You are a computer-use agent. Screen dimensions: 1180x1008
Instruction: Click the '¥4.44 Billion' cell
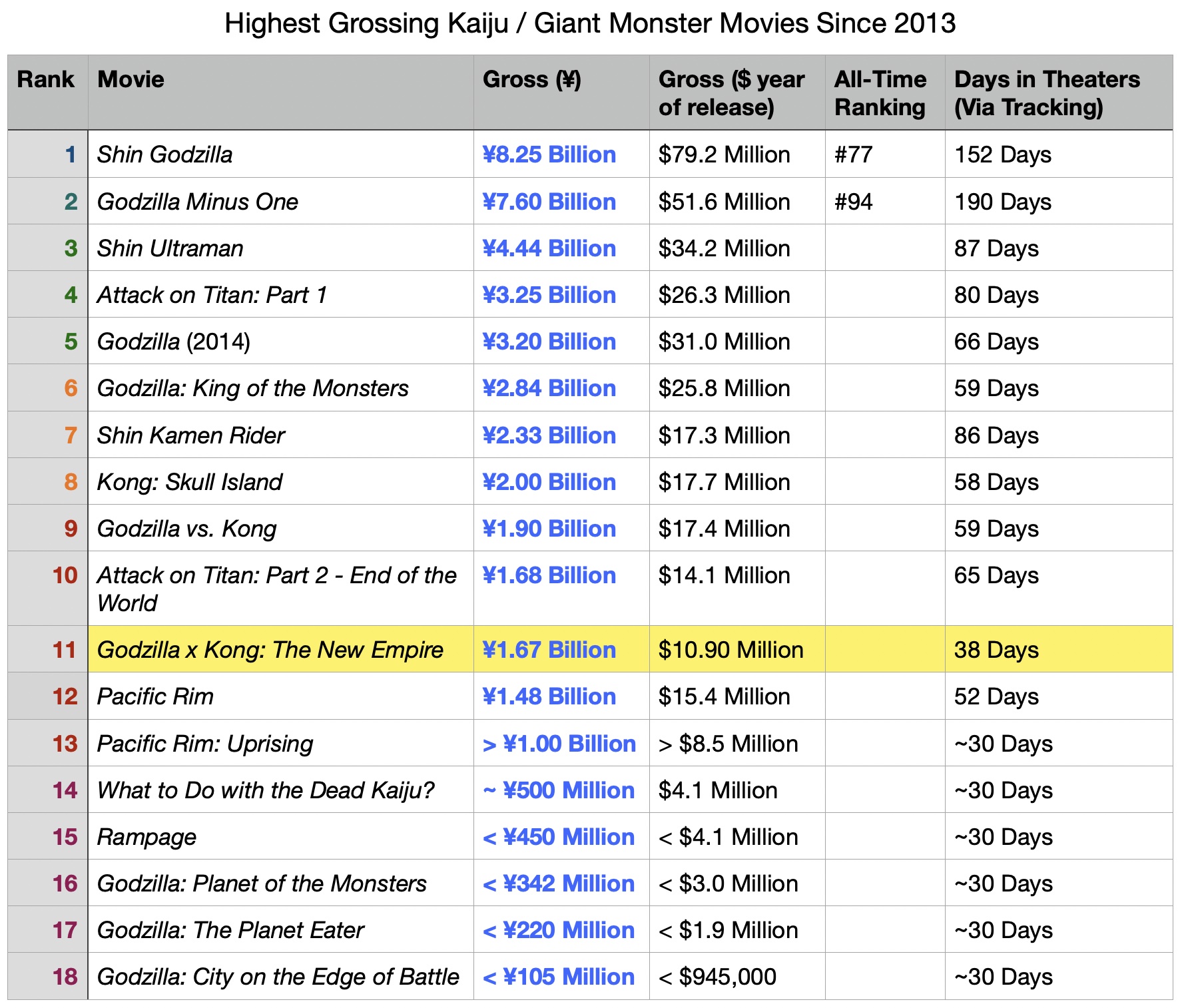[x=561, y=247]
